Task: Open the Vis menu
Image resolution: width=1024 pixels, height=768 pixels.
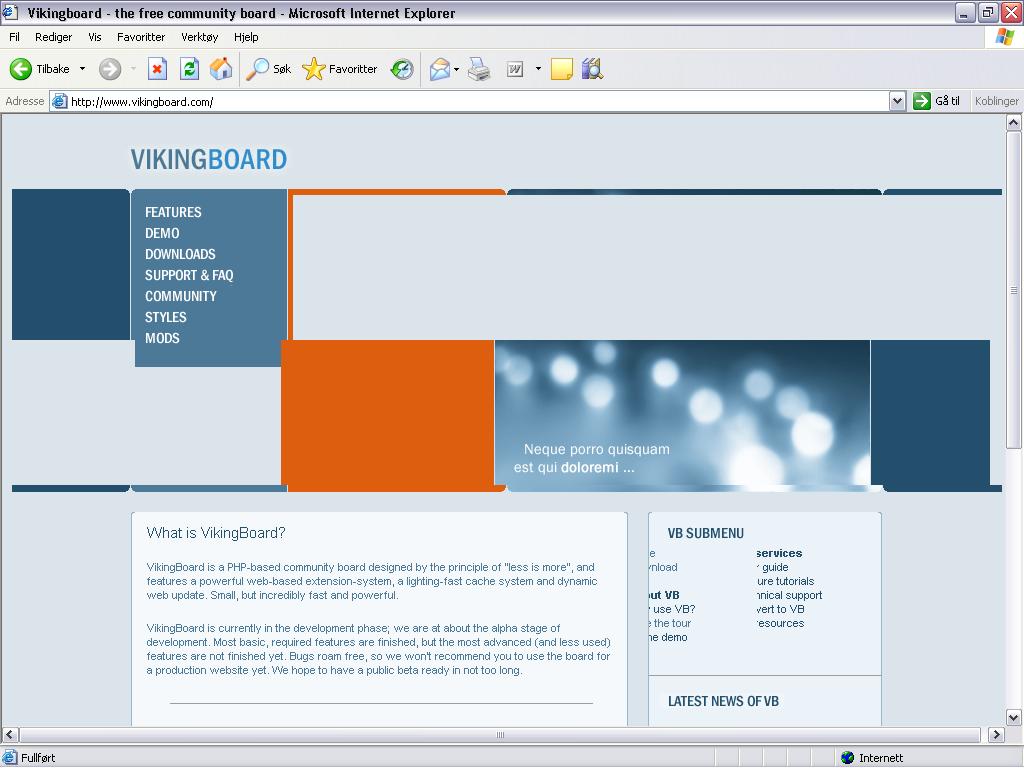Action: (x=95, y=37)
